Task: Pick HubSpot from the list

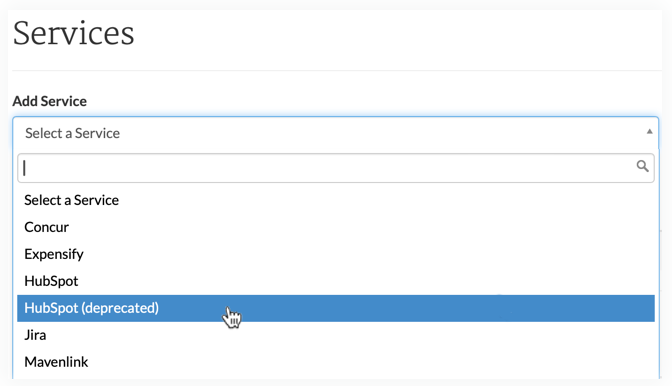Action: pos(336,281)
